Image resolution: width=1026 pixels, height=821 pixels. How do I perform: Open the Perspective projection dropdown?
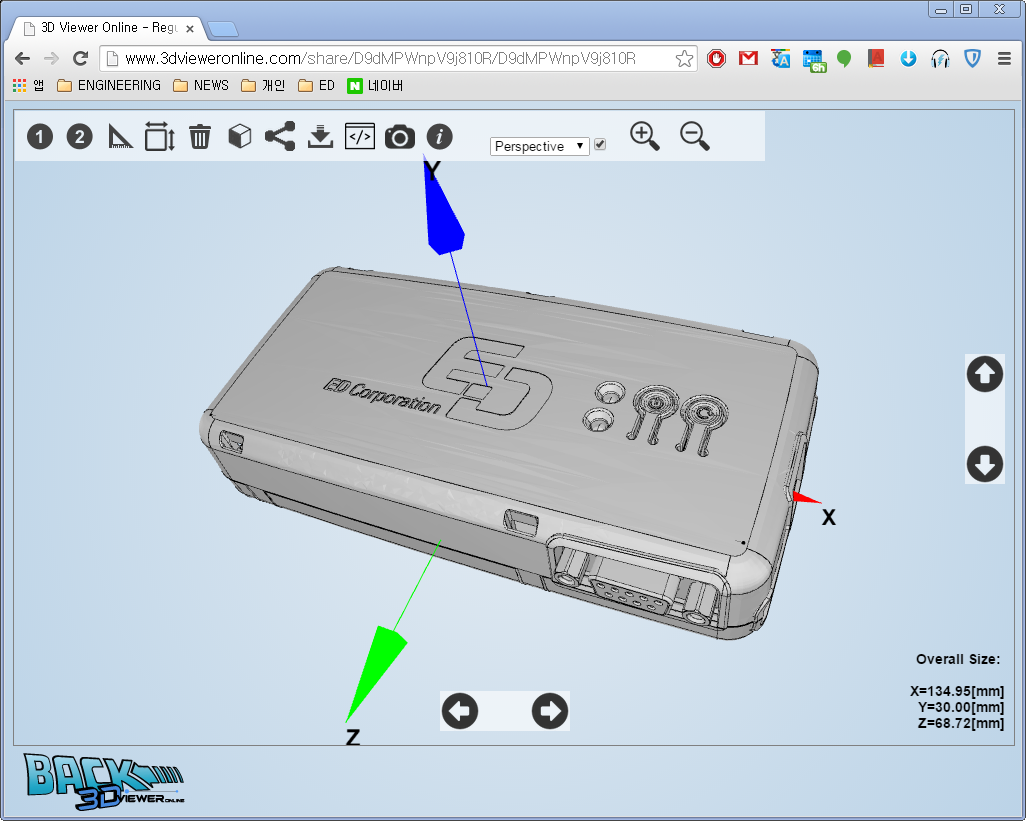pyautogui.click(x=539, y=146)
